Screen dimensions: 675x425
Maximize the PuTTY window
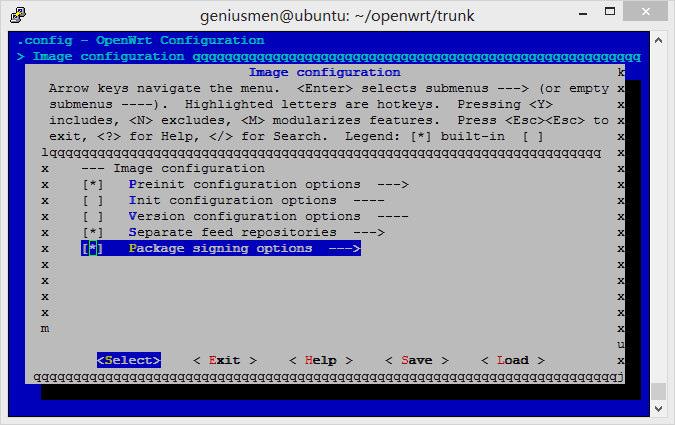click(x=610, y=12)
